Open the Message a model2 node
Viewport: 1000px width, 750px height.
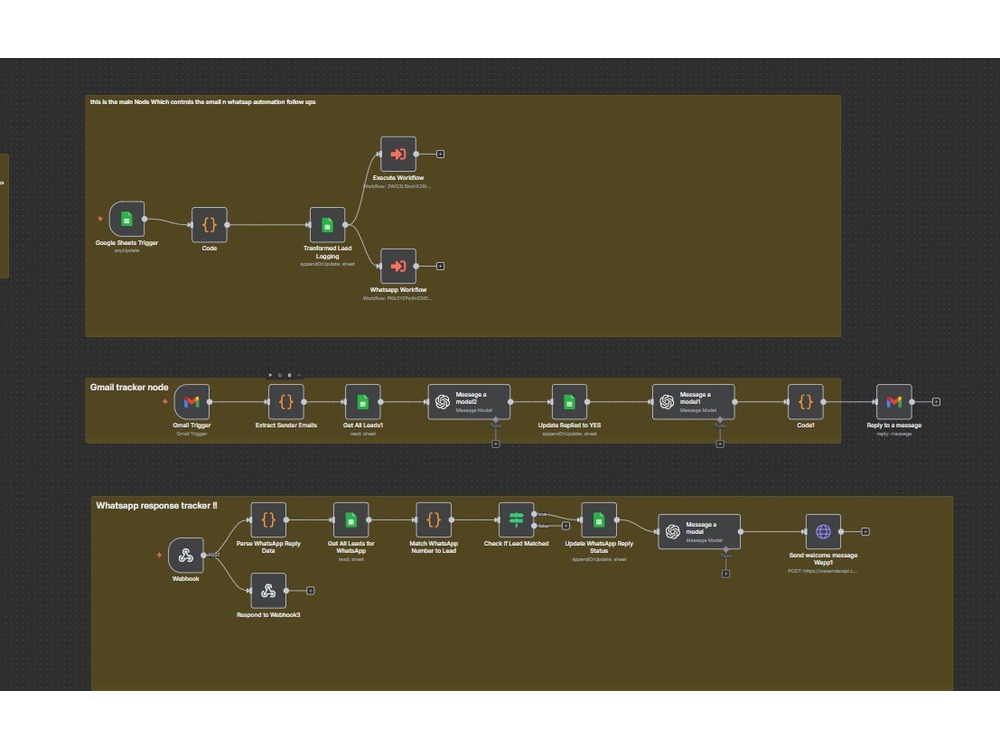(469, 402)
